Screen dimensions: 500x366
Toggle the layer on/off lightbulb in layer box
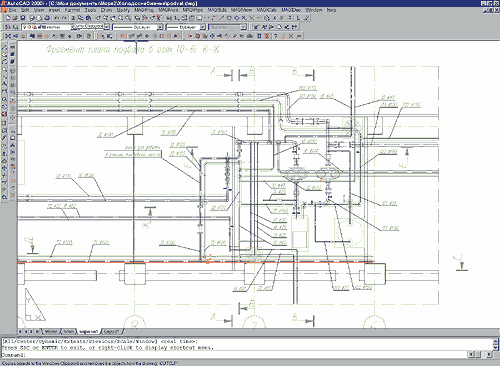tap(25, 27)
